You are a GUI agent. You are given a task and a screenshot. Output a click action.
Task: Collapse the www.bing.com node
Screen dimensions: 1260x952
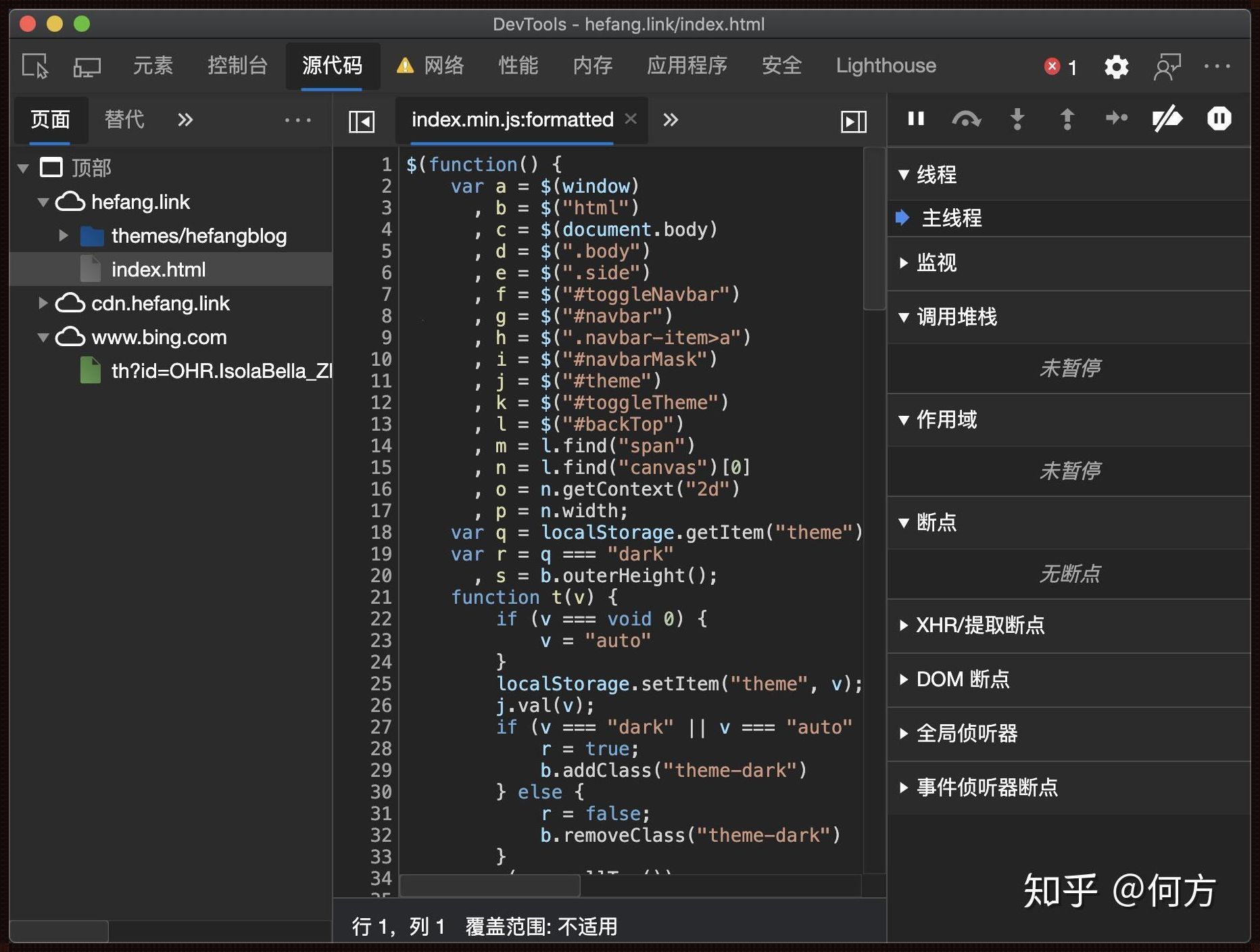pyautogui.click(x=43, y=337)
